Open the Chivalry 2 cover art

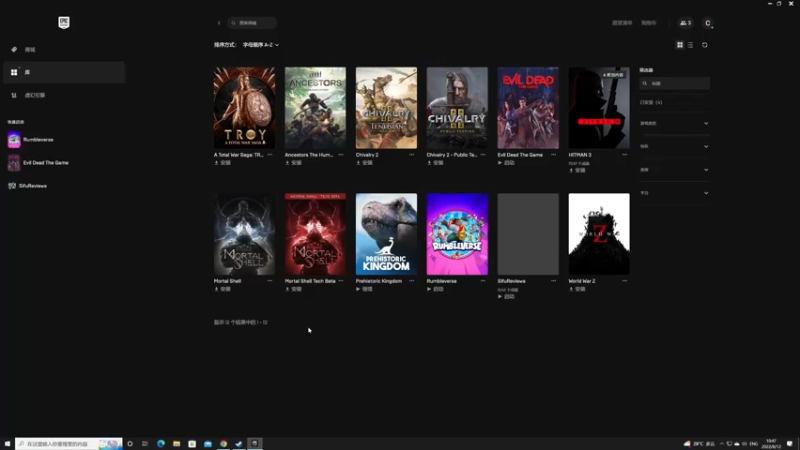click(386, 108)
